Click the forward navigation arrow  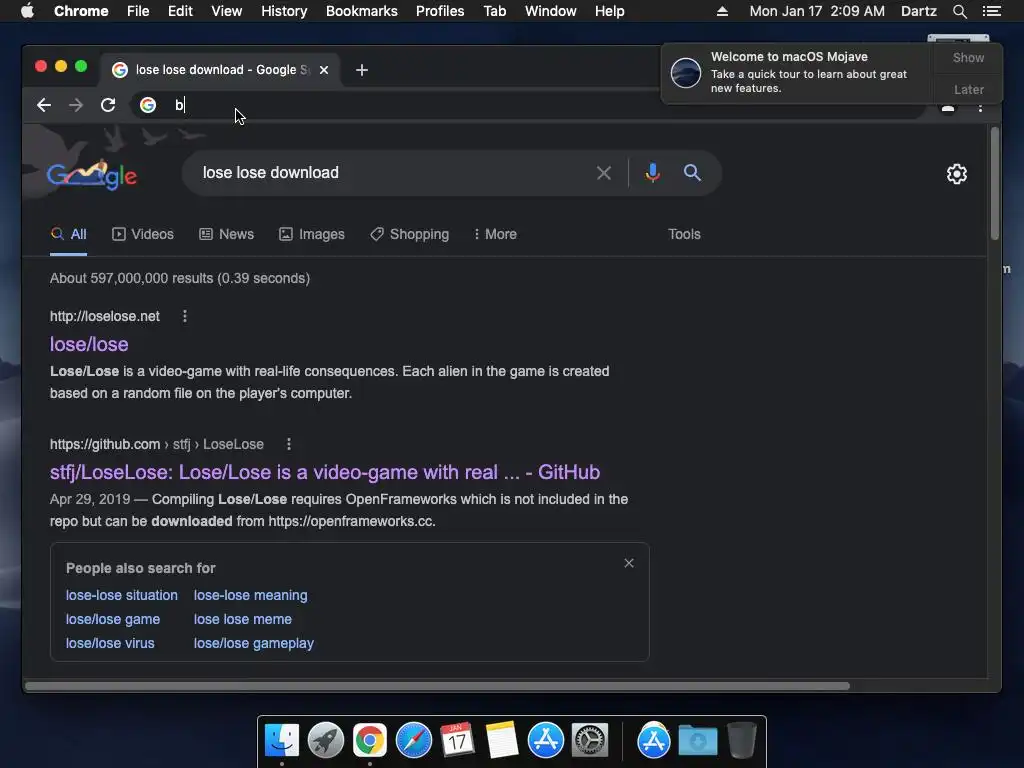pyautogui.click(x=76, y=105)
